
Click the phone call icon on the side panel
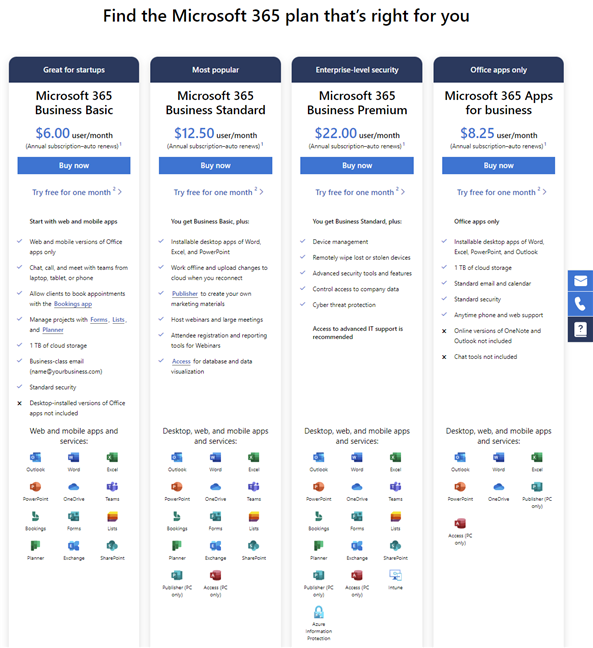580,304
